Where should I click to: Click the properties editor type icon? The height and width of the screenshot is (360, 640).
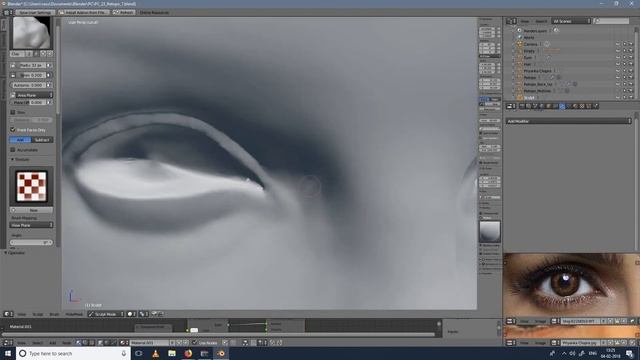point(511,106)
